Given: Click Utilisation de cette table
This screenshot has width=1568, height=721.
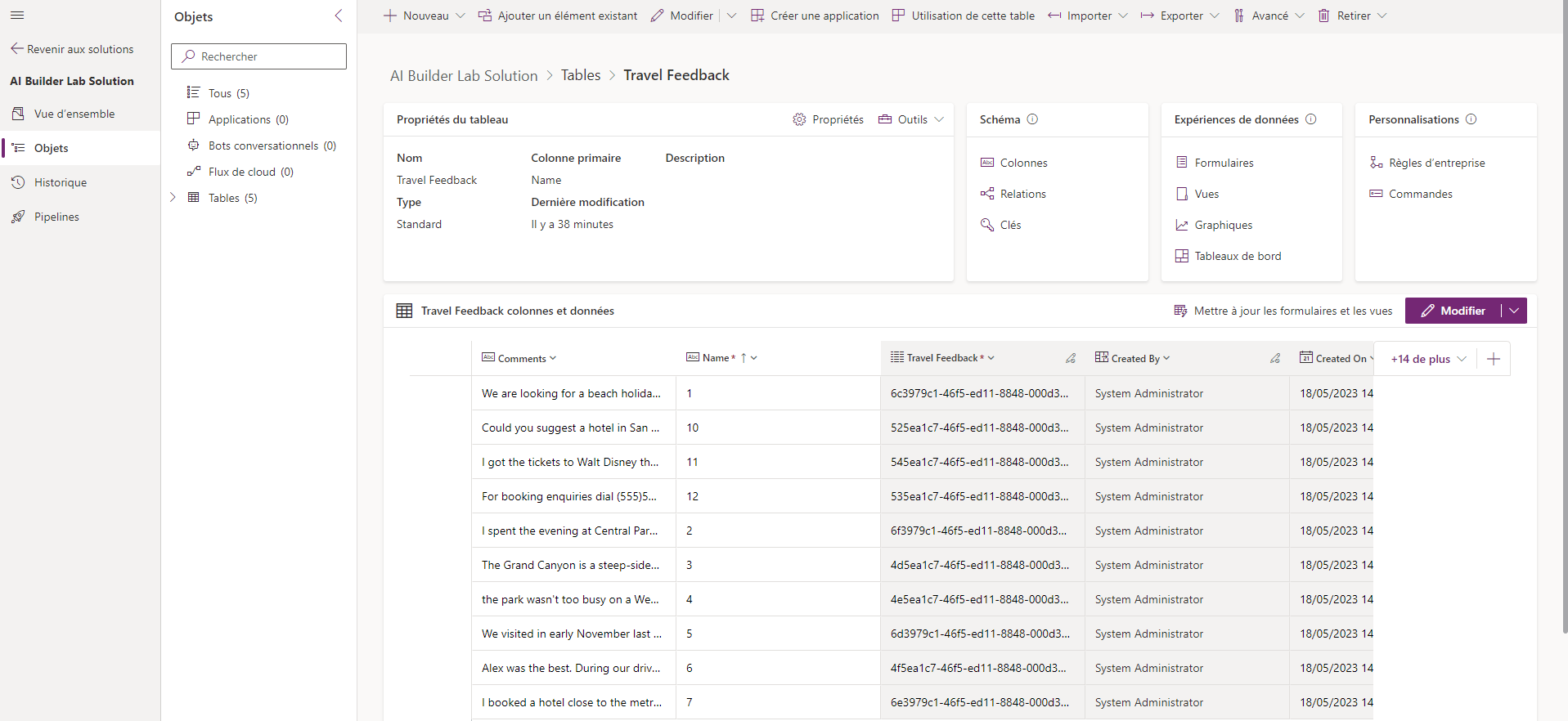Looking at the screenshot, I should coord(964,16).
